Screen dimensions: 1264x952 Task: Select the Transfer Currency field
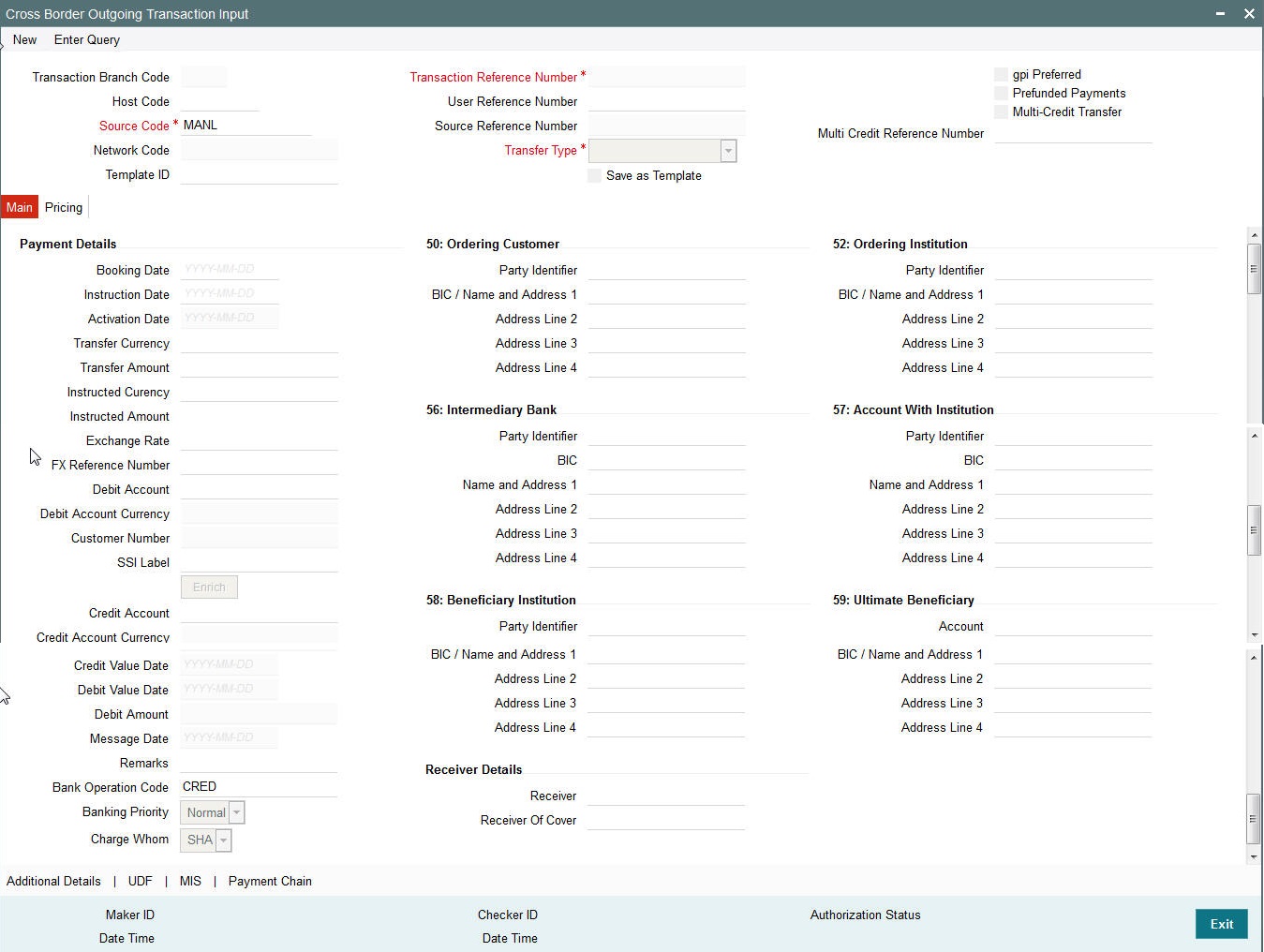(x=260, y=343)
